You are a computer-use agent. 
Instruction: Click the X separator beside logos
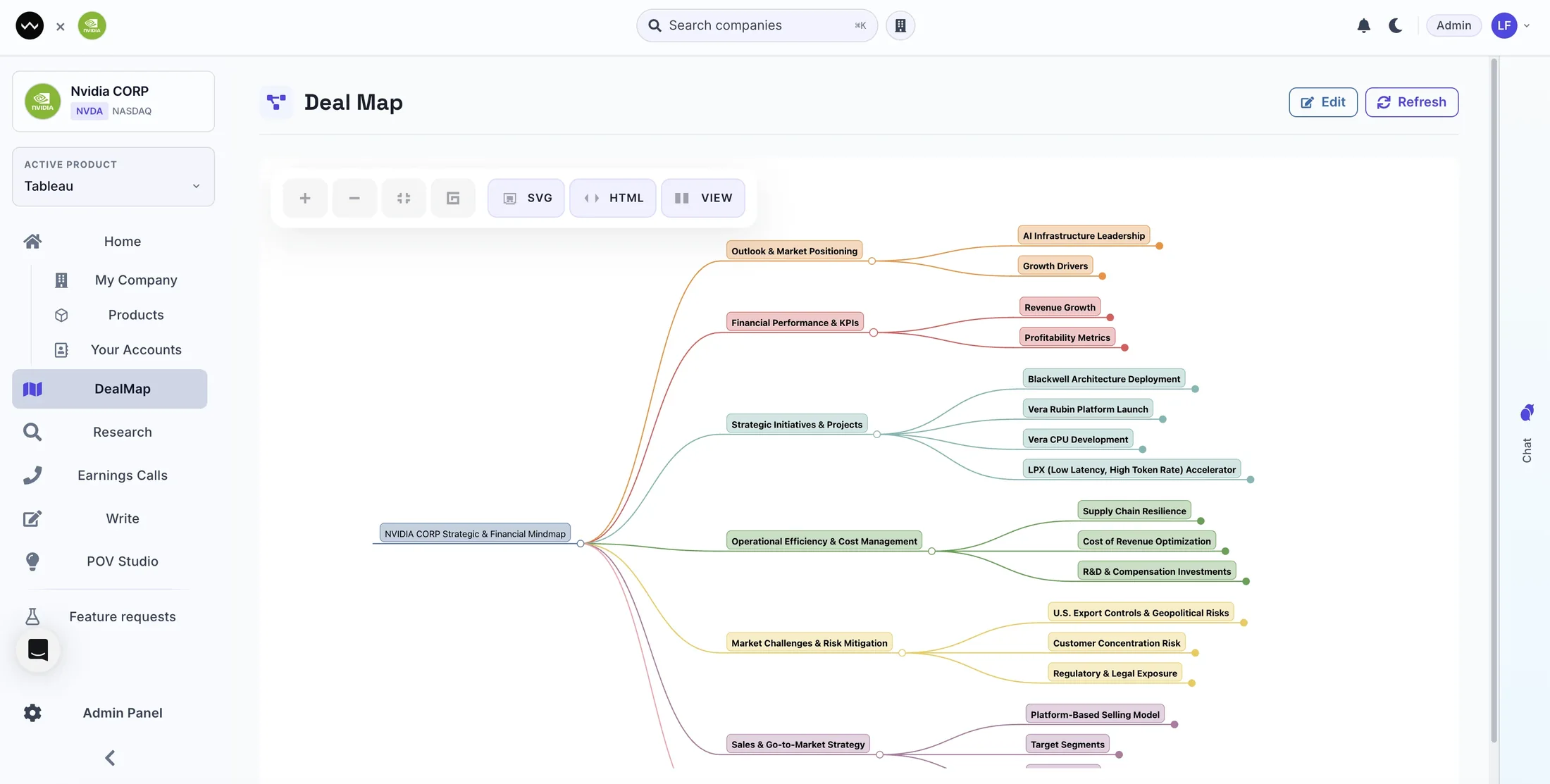click(61, 27)
